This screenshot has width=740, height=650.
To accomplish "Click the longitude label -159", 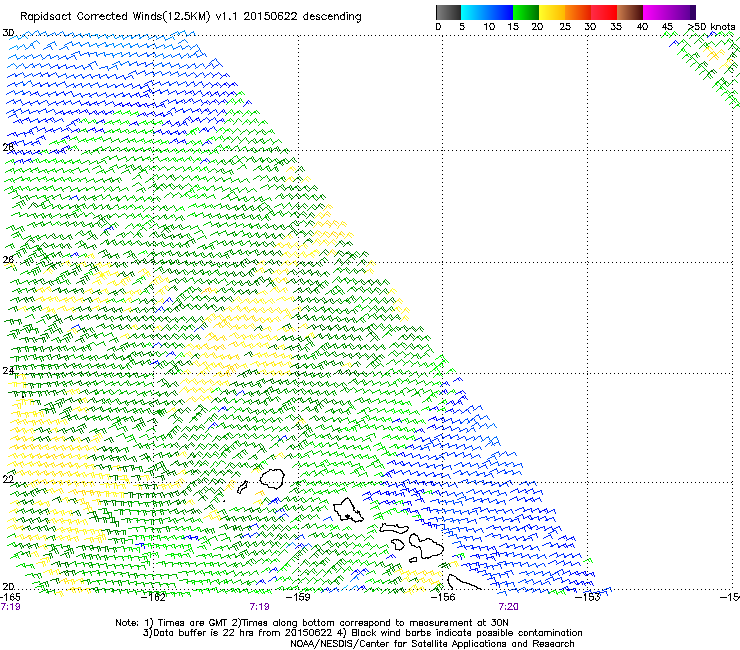I will click(x=298, y=597).
